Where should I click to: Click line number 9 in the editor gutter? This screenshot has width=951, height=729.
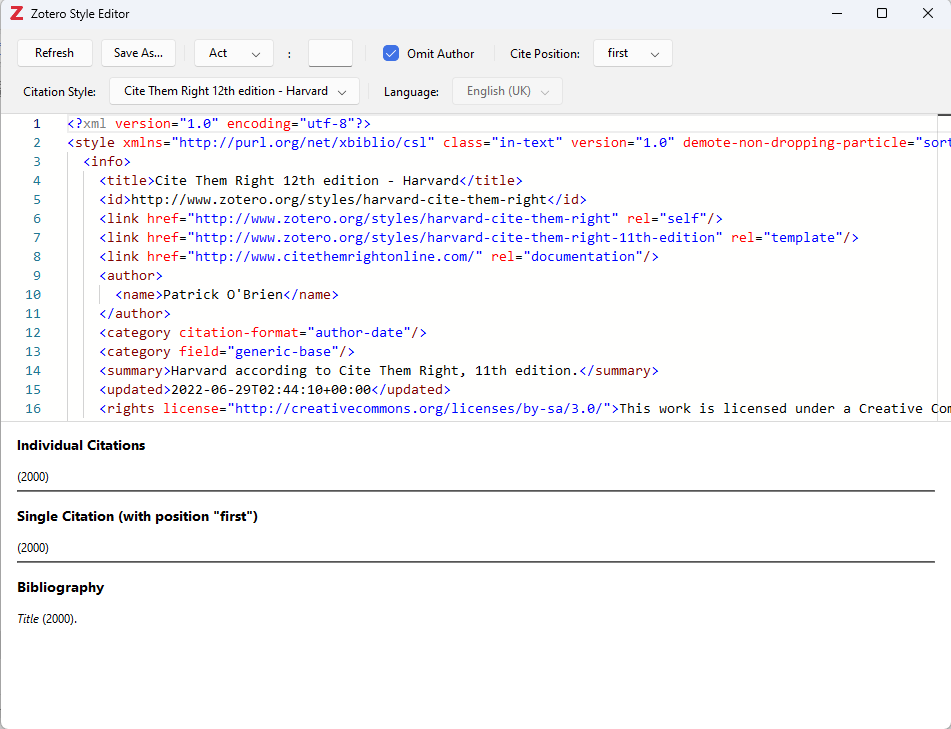36,275
